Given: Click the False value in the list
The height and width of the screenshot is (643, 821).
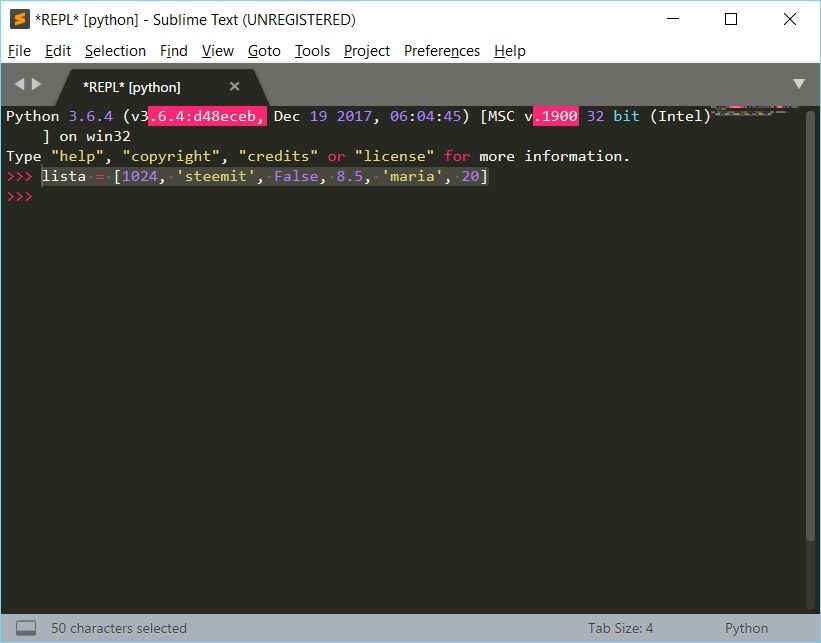Looking at the screenshot, I should [x=296, y=176].
